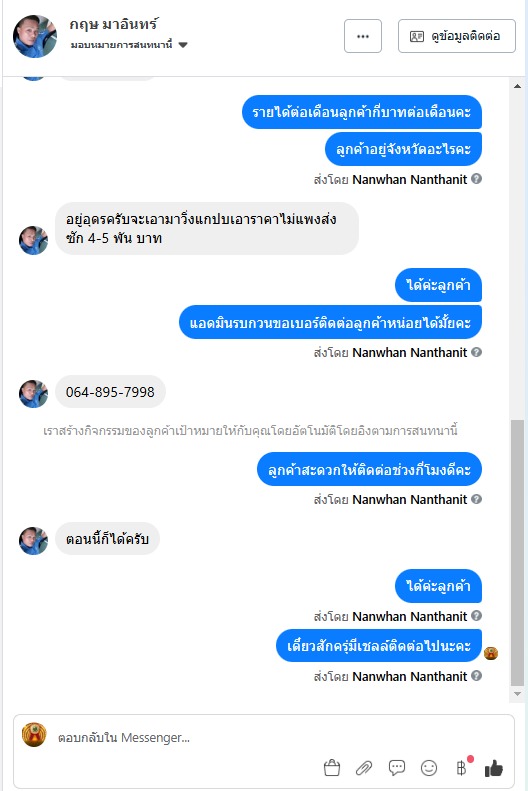
Task: Attach a file with the paperclip icon
Action: tap(364, 768)
